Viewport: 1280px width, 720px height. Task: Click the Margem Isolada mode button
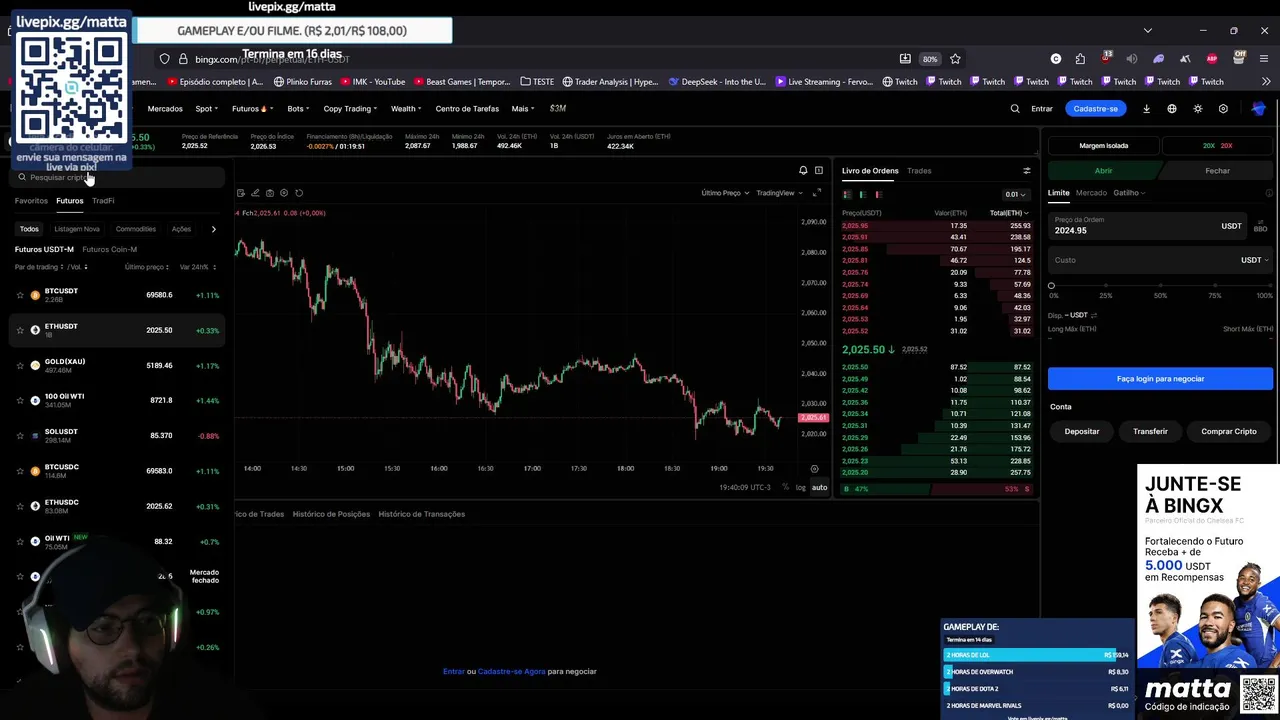pos(1103,146)
